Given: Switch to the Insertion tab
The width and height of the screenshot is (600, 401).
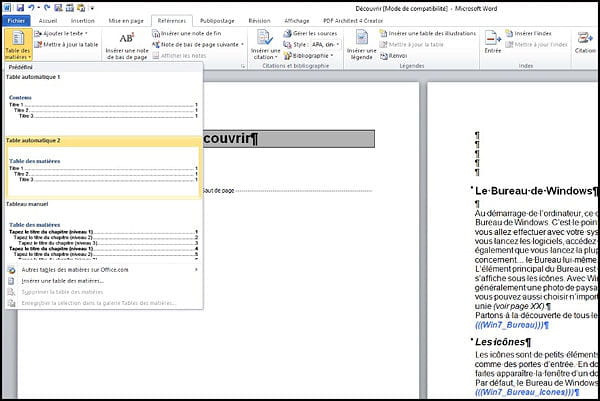Looking at the screenshot, I should click(82, 21).
